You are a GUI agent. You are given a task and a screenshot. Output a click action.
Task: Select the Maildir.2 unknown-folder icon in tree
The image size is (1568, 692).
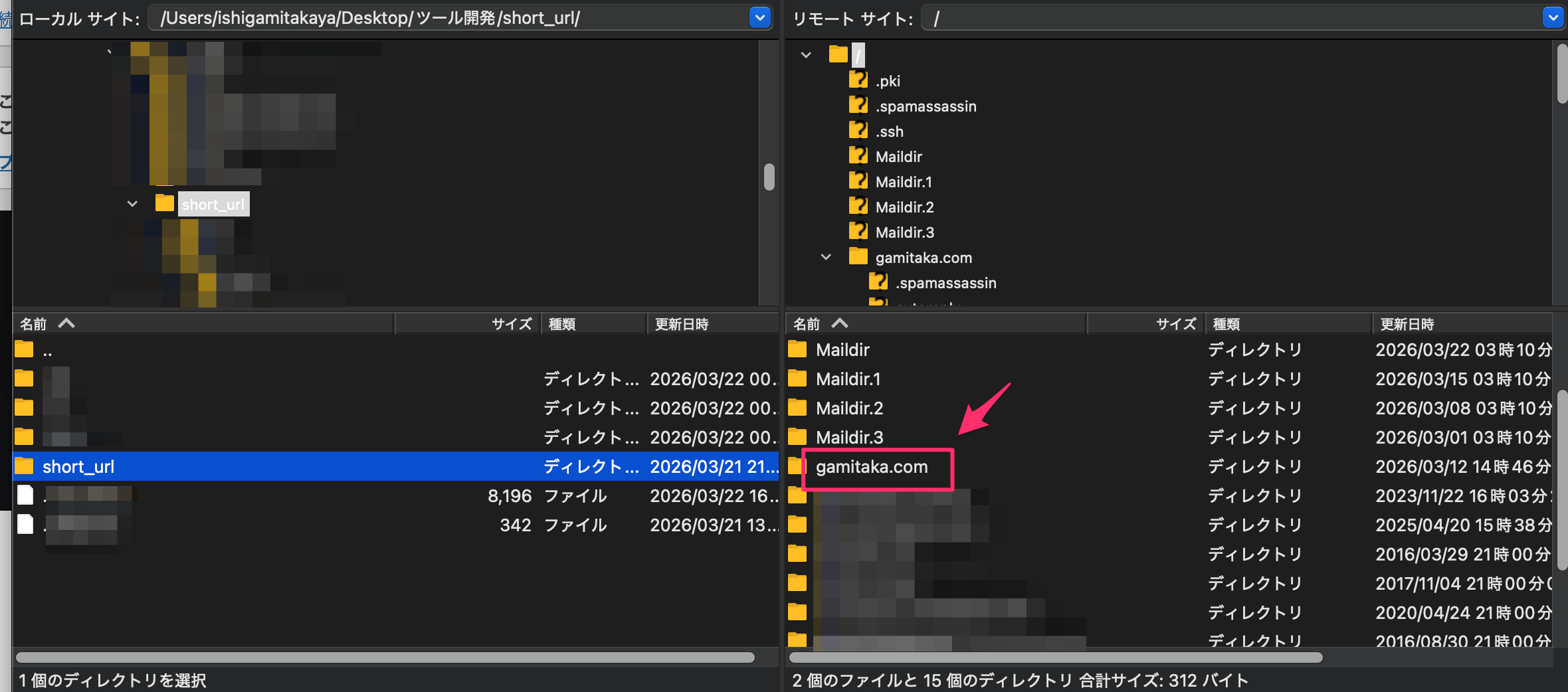pos(858,207)
